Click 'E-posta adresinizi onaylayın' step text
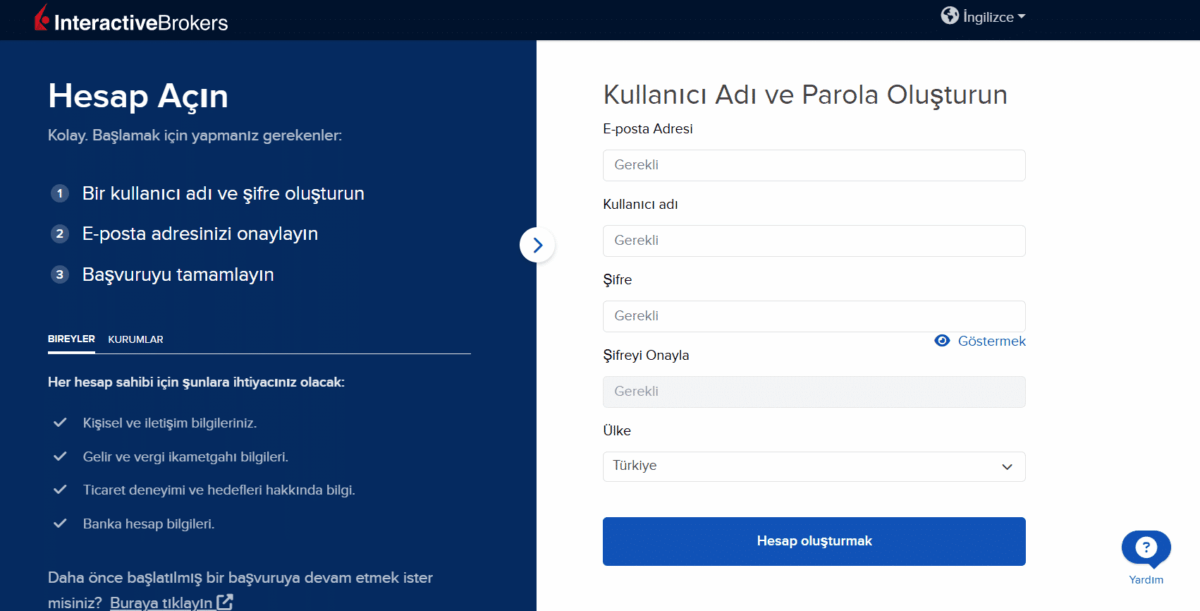Screen dimensions: 1200x611 pos(200,234)
